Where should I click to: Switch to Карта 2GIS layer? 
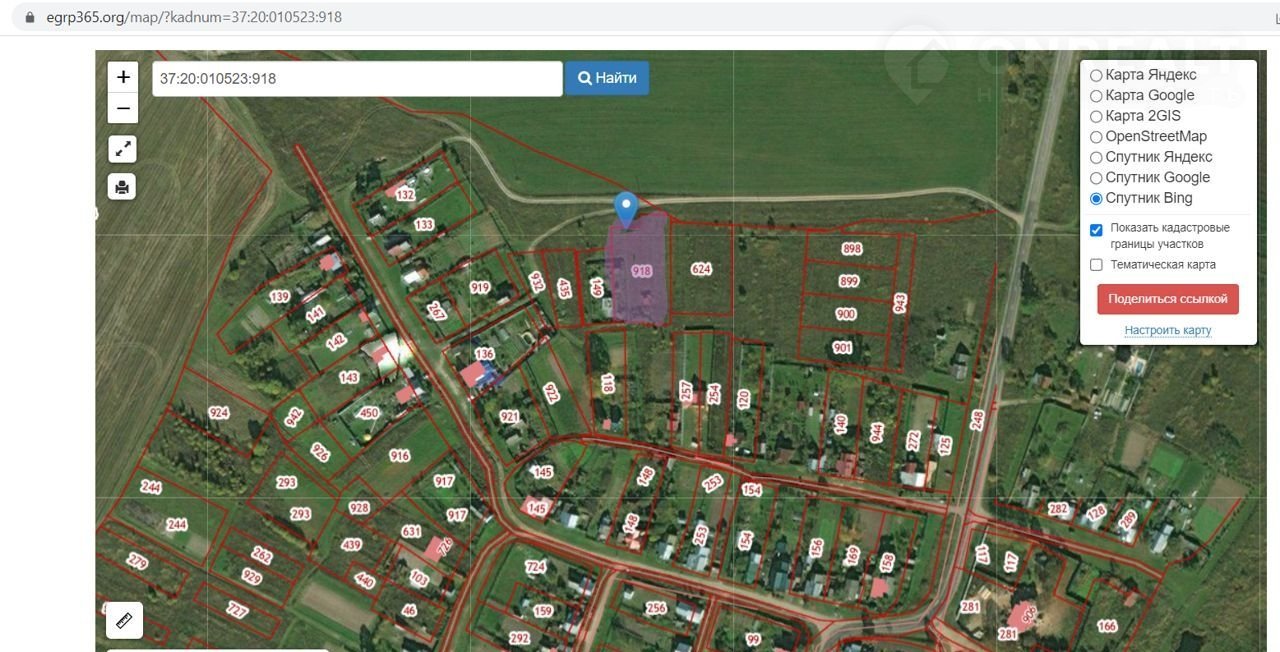click(1096, 117)
